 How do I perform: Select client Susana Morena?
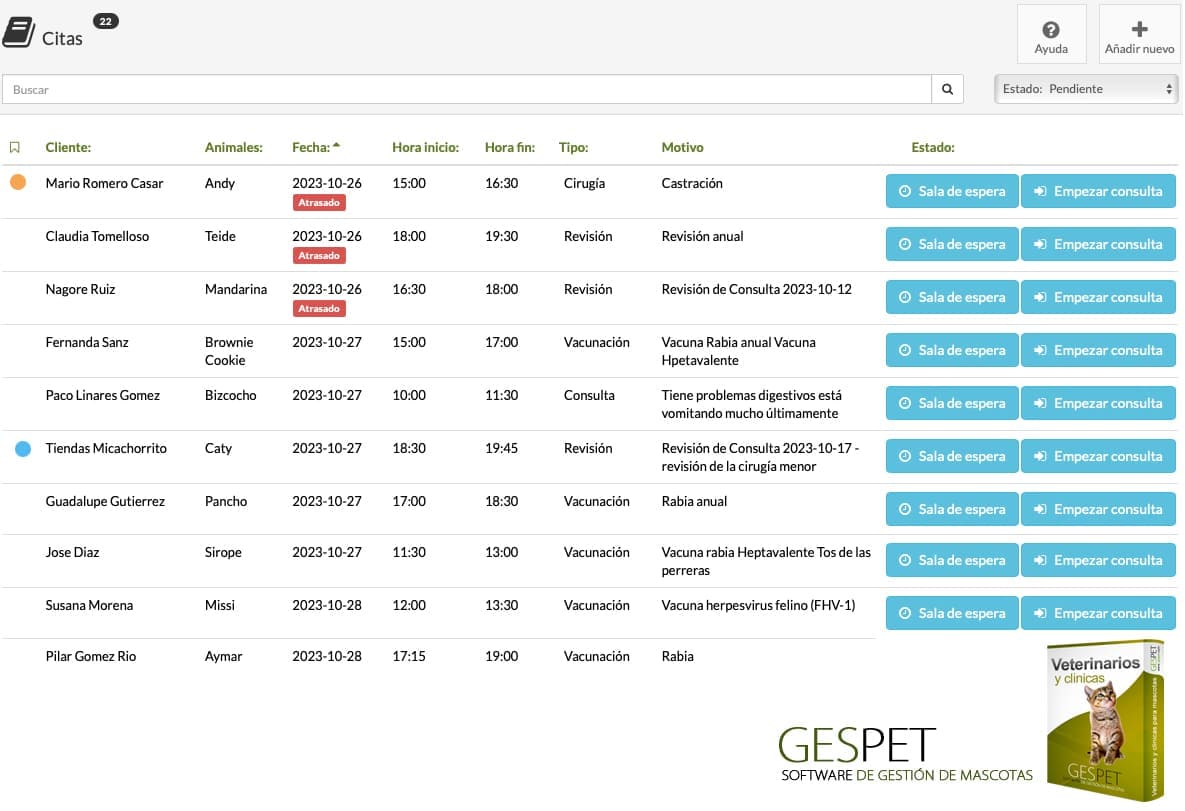click(x=89, y=605)
